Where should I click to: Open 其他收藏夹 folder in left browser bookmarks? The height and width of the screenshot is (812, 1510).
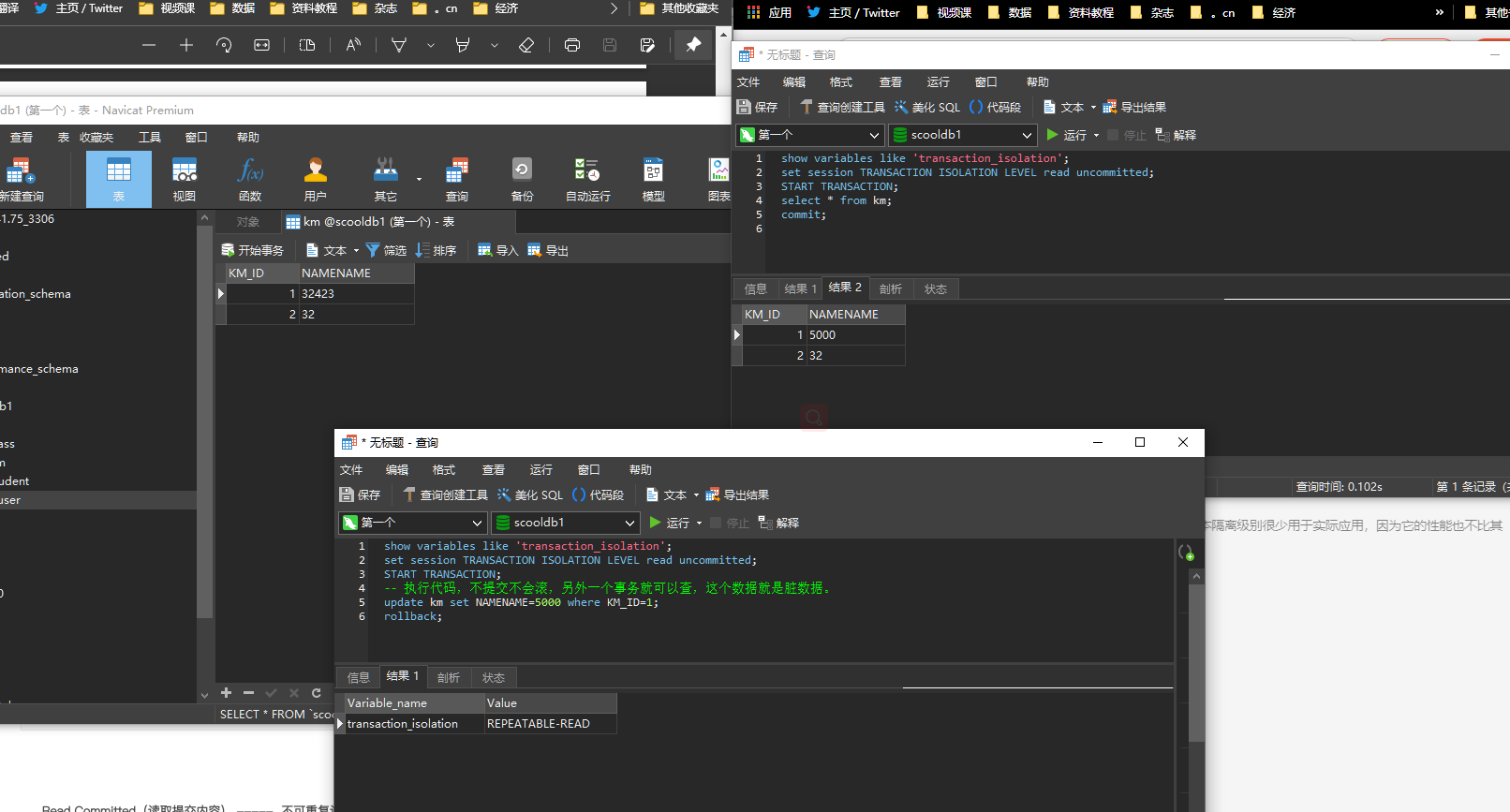679,8
